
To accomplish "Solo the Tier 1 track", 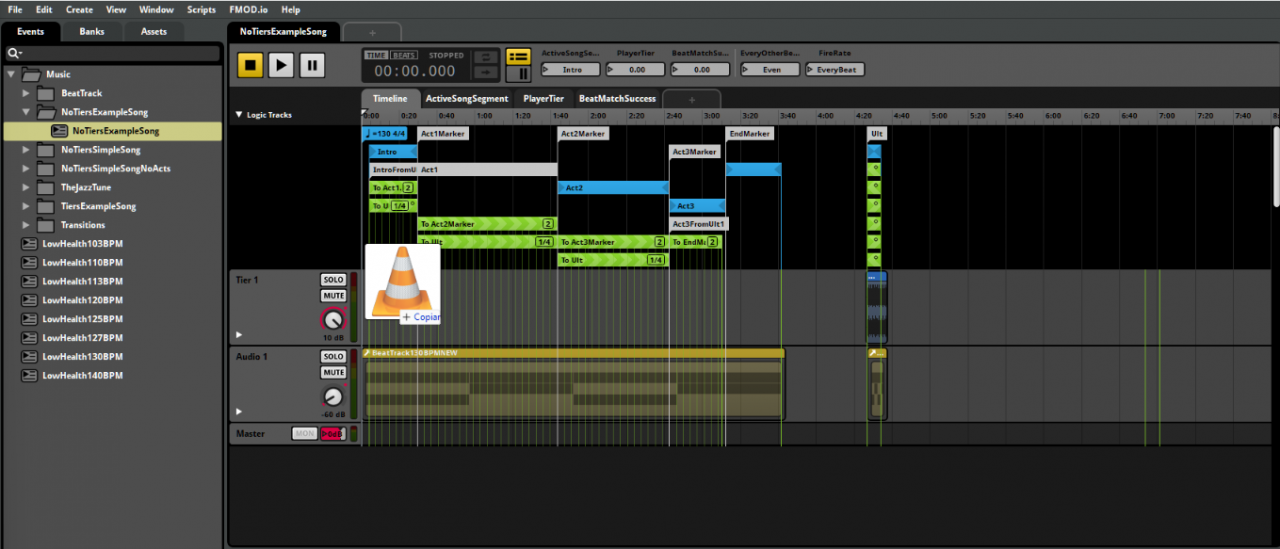I will 333,280.
